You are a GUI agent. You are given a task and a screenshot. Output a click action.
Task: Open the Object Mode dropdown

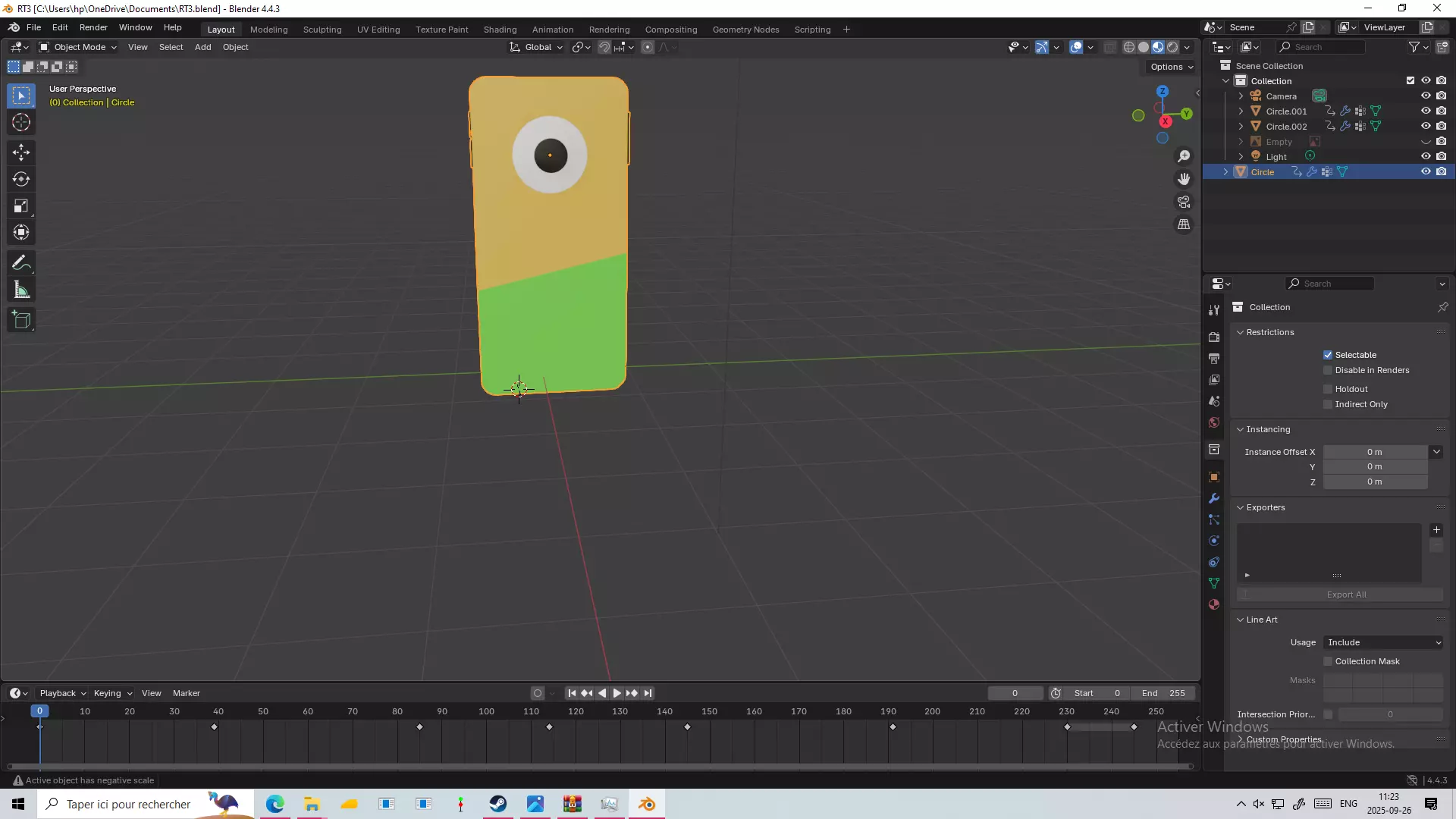[x=78, y=47]
